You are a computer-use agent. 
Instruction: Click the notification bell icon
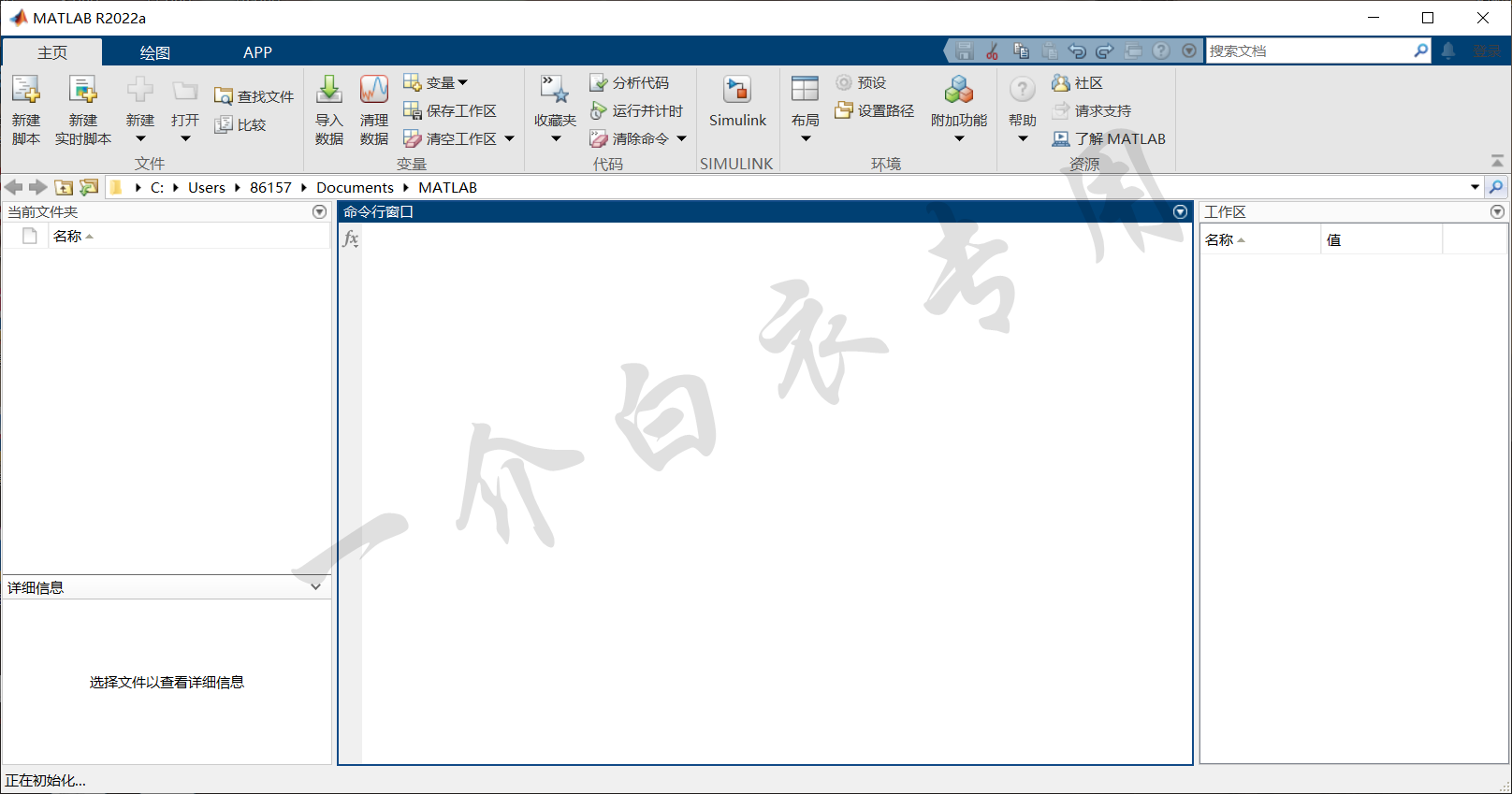point(1448,51)
